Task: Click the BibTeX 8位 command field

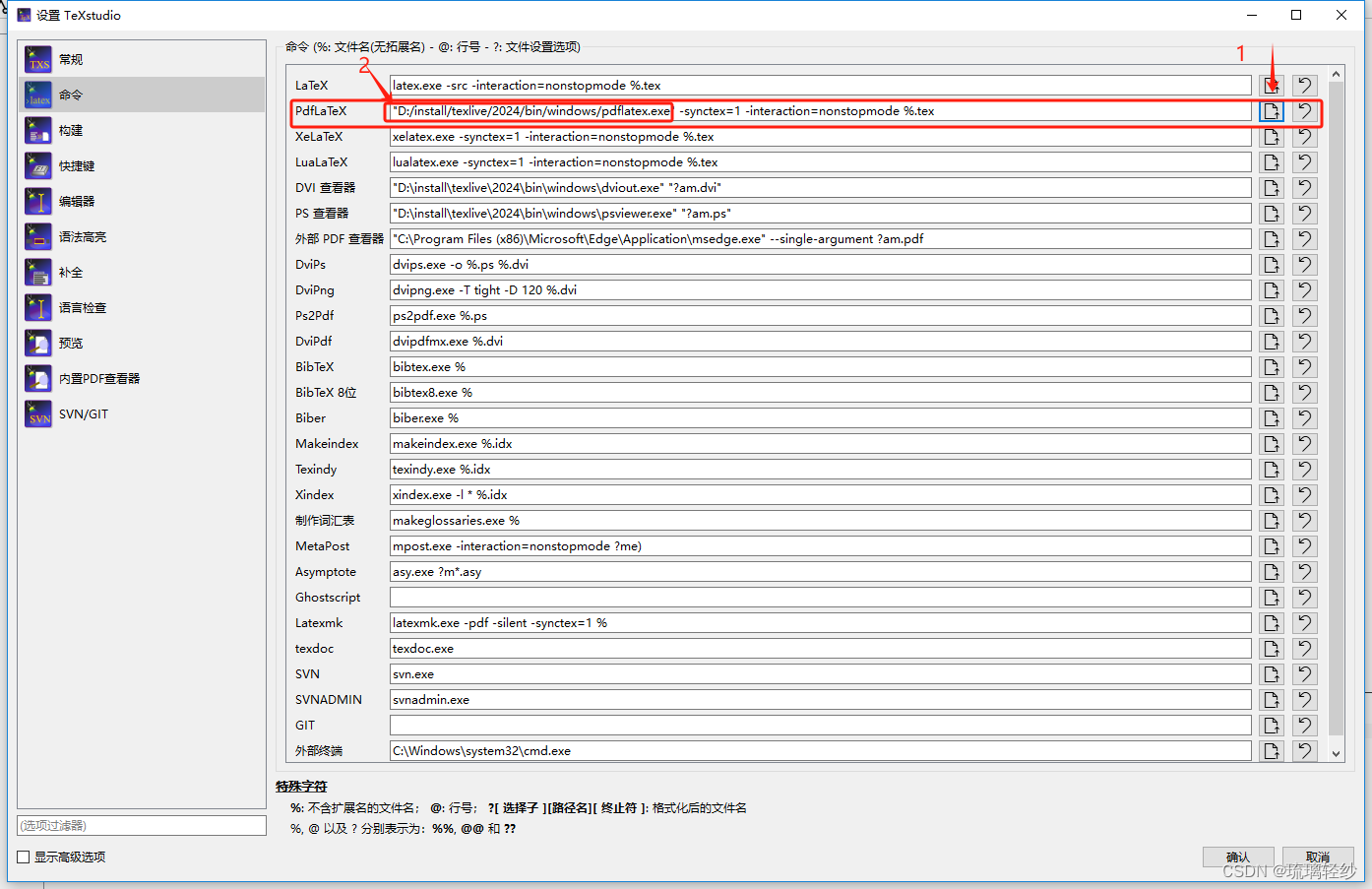Action: (x=821, y=393)
